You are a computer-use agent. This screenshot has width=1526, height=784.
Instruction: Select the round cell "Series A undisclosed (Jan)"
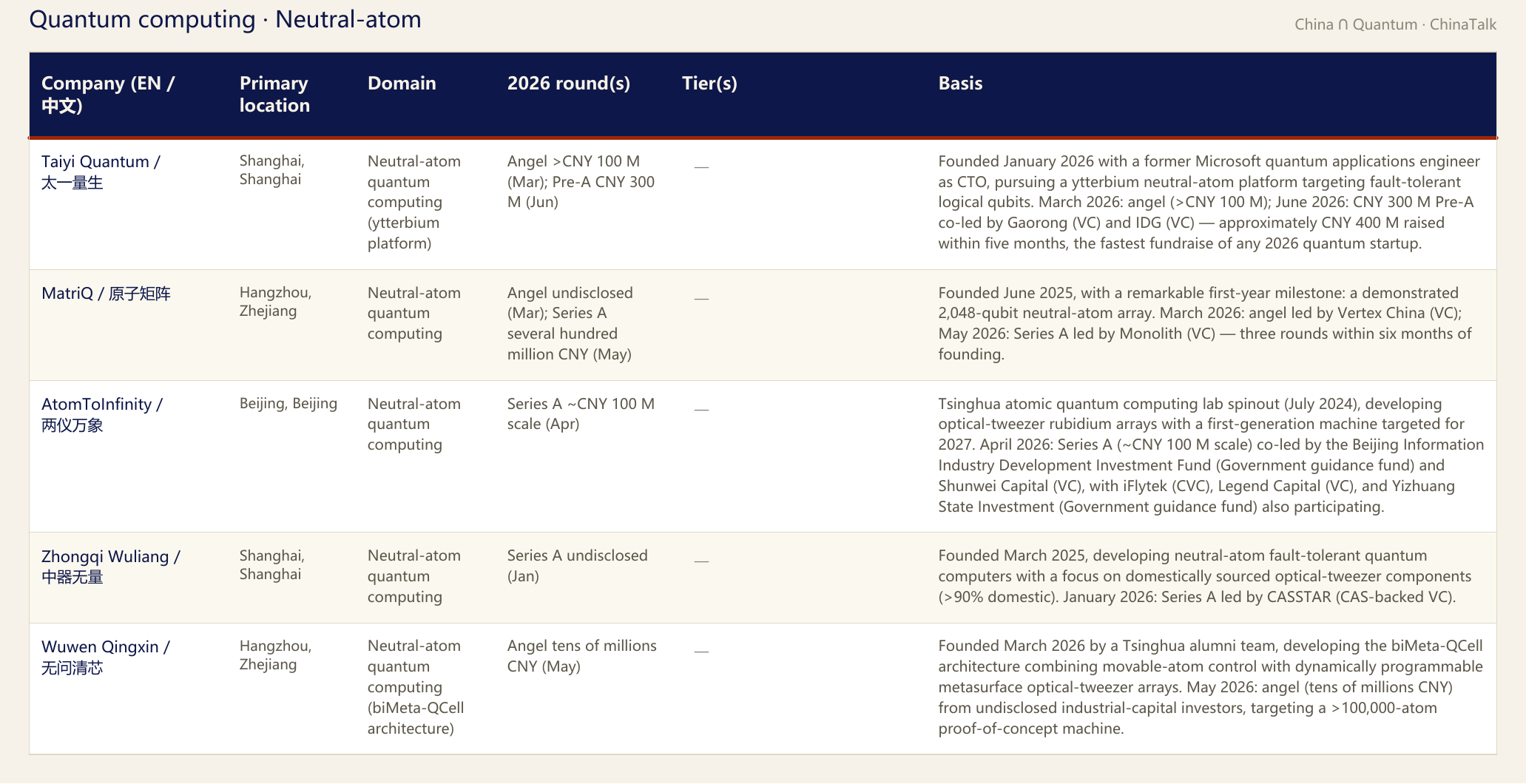pyautogui.click(x=578, y=565)
